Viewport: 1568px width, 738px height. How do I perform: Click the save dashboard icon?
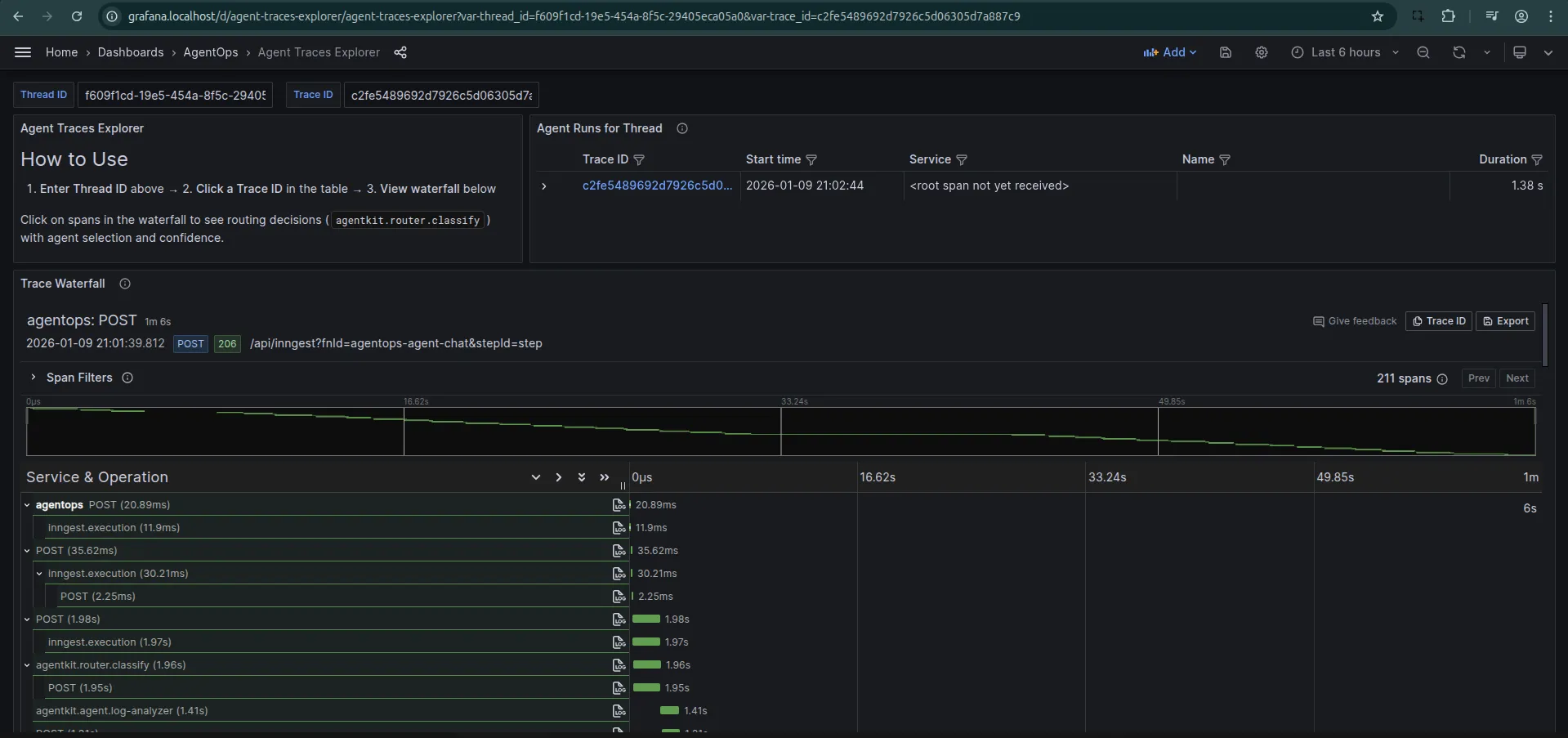click(x=1225, y=52)
